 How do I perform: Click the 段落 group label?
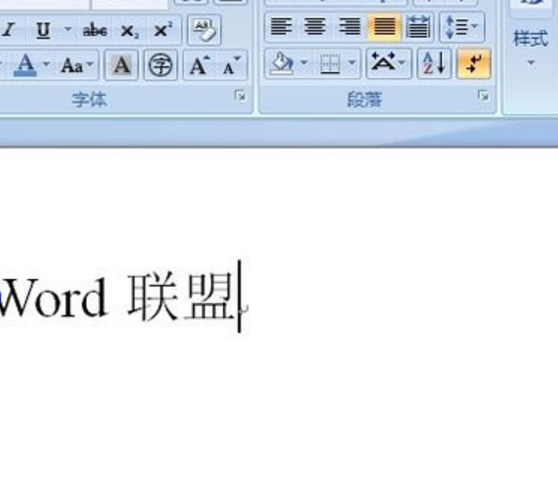(x=364, y=100)
